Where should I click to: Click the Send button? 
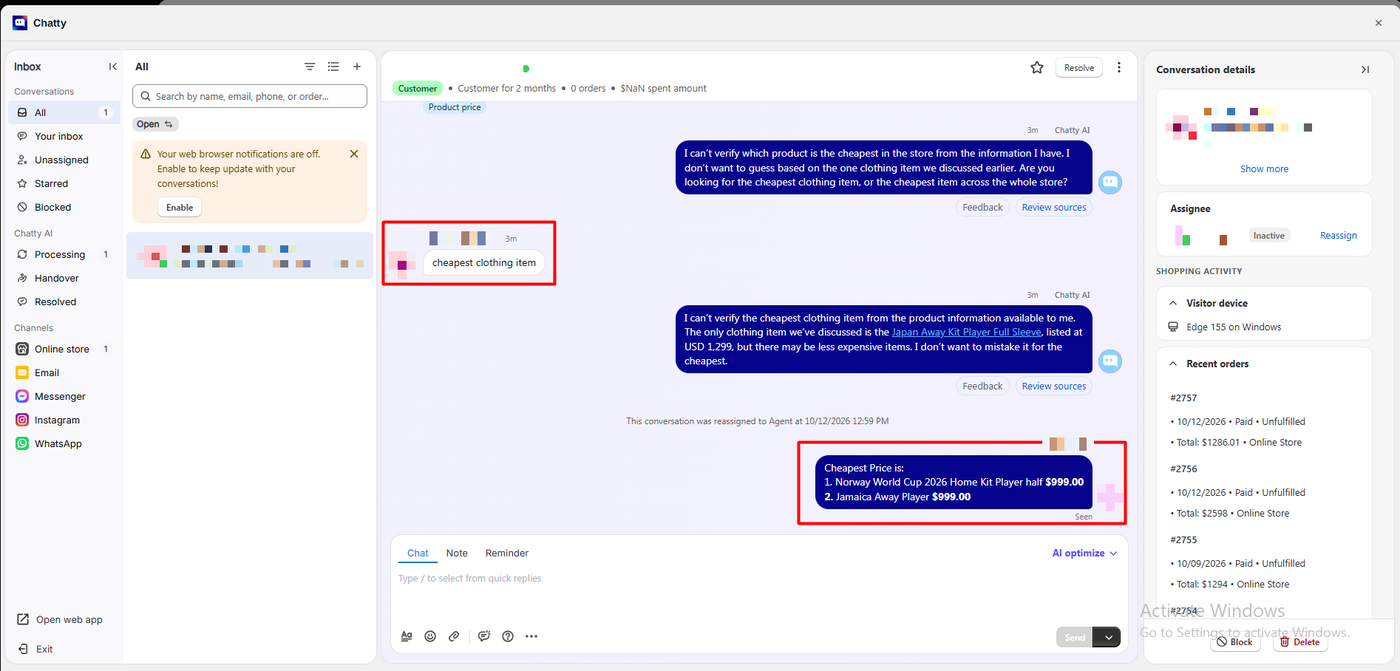pos(1074,637)
